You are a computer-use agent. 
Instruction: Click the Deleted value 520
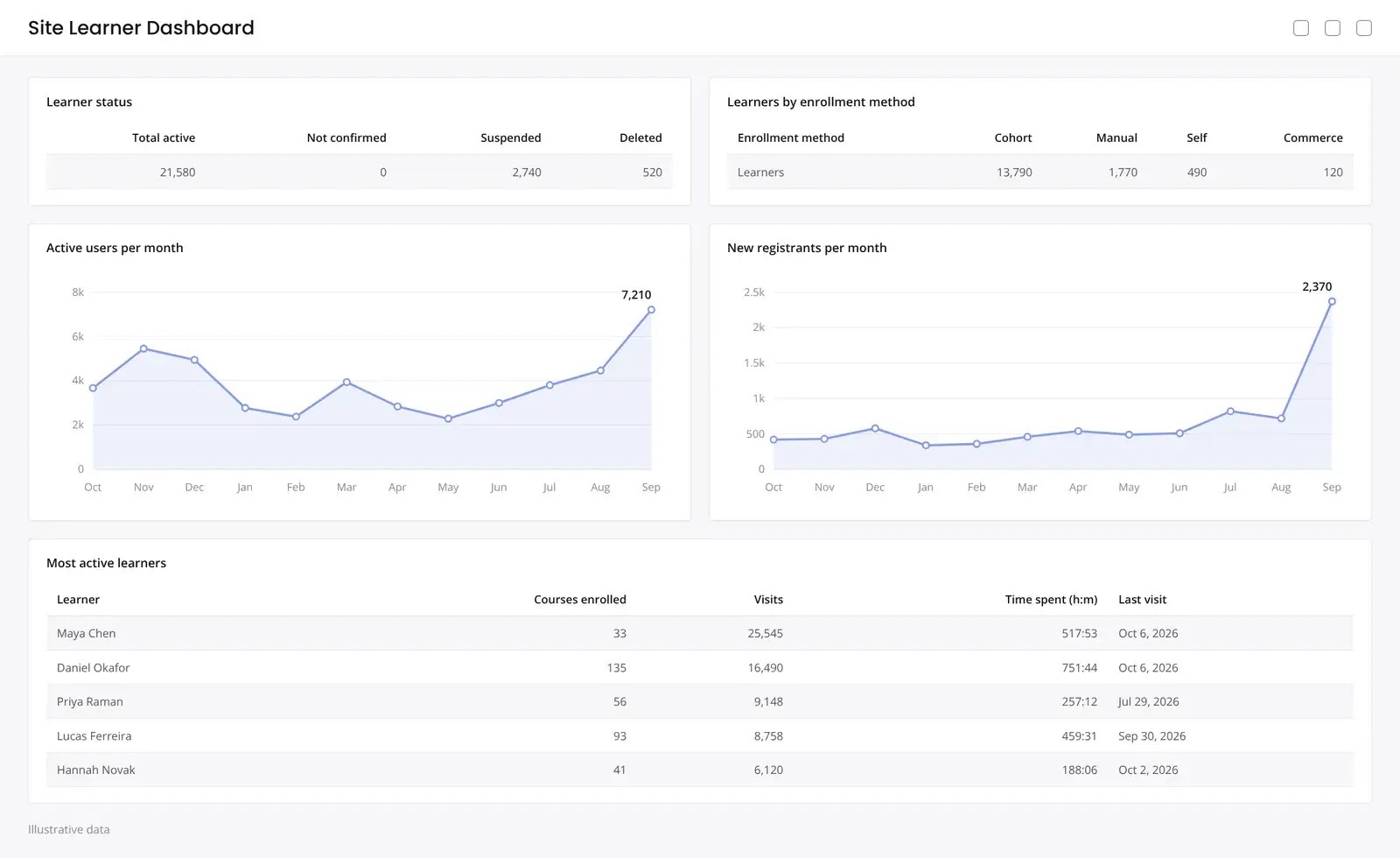pyautogui.click(x=653, y=172)
